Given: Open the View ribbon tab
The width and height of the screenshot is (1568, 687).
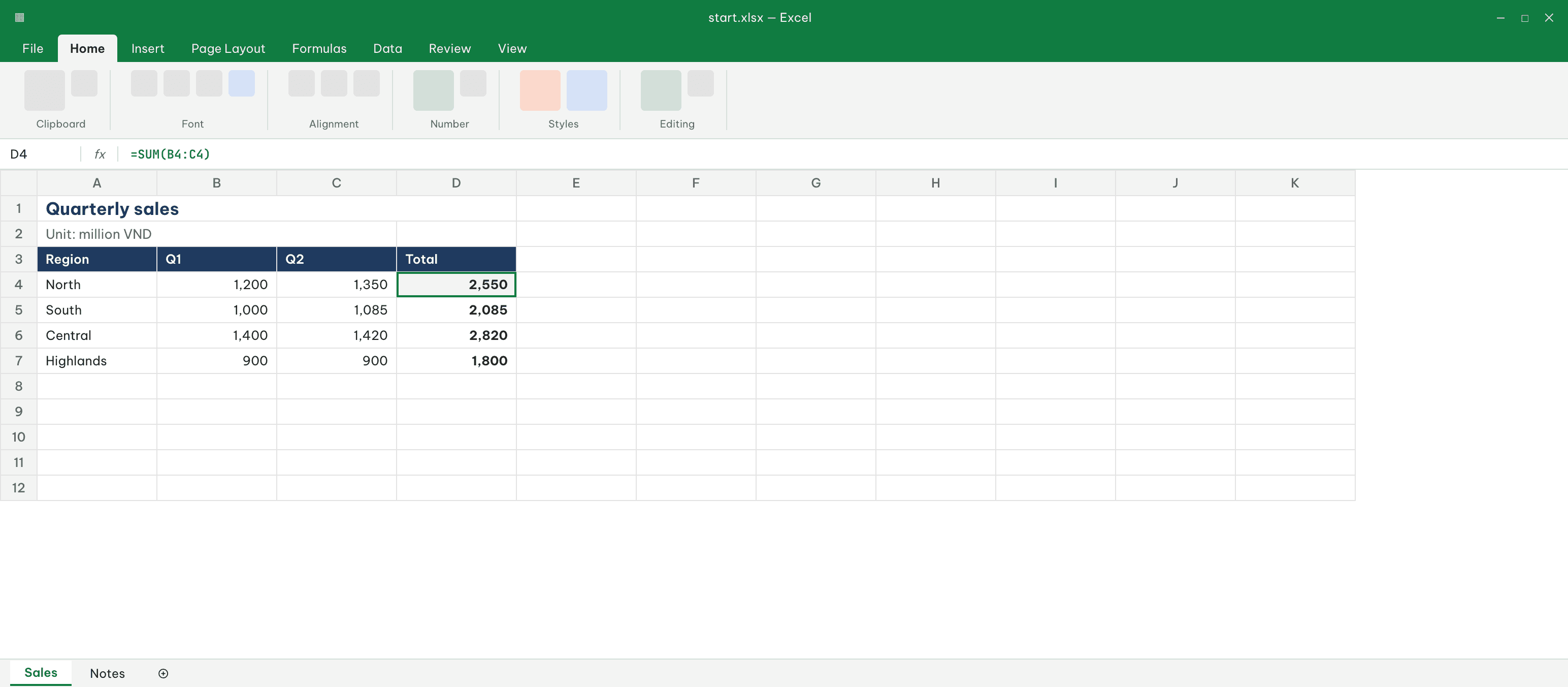Looking at the screenshot, I should pyautogui.click(x=512, y=48).
